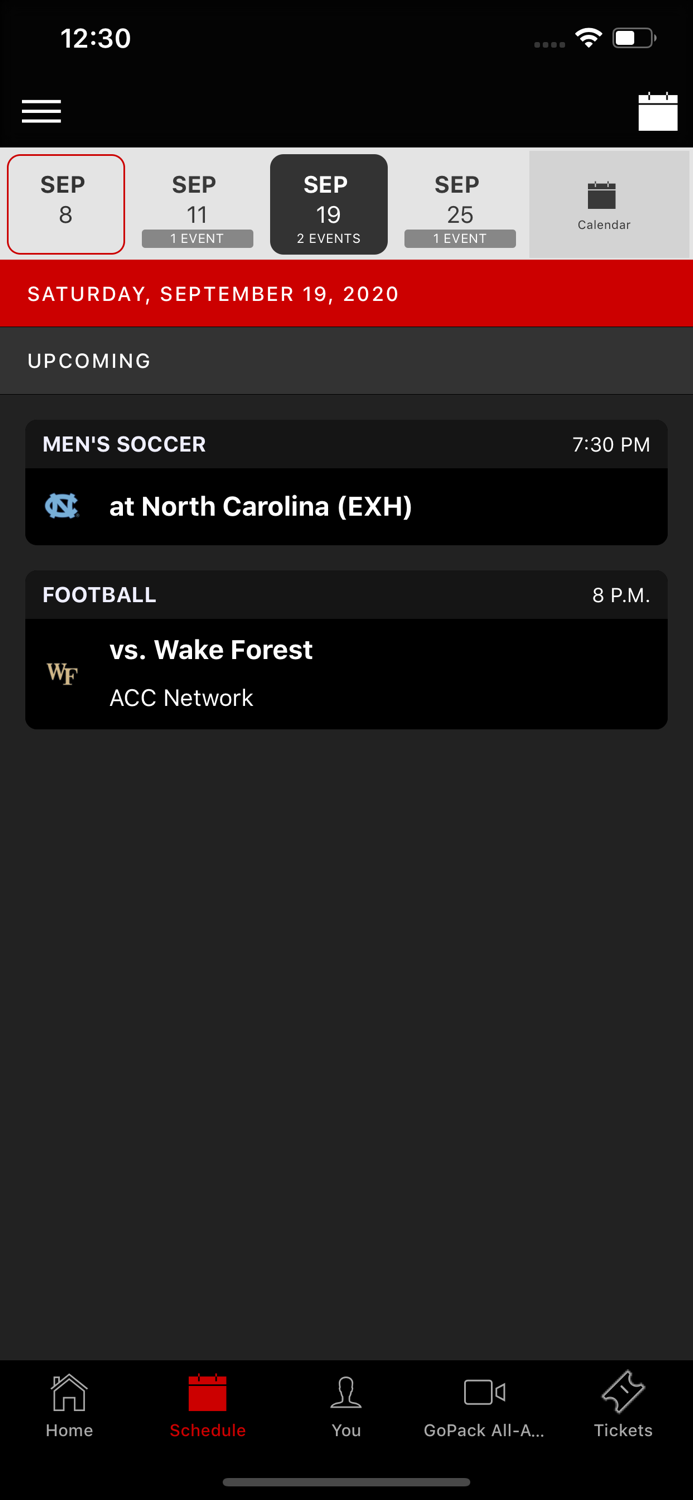Tap the Saturday September 19 date banner
Image resolution: width=693 pixels, height=1500 pixels.
coord(346,293)
